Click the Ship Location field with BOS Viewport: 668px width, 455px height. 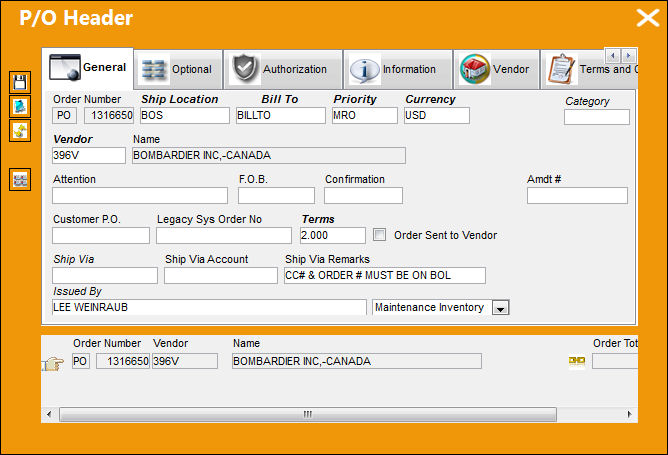click(184, 115)
